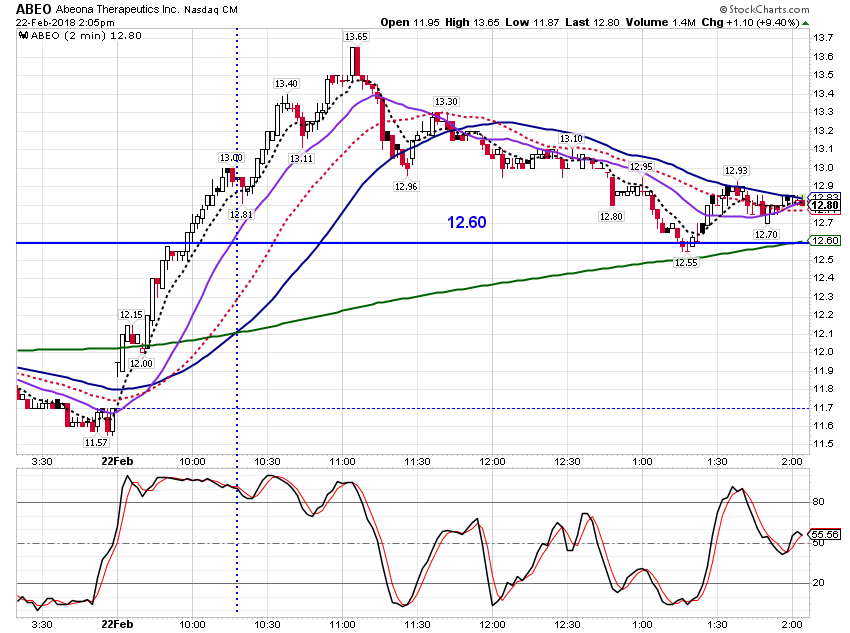Click the company name Abeona Therapeutics Inc.
The height and width of the screenshot is (633, 850).
[x=117, y=10]
